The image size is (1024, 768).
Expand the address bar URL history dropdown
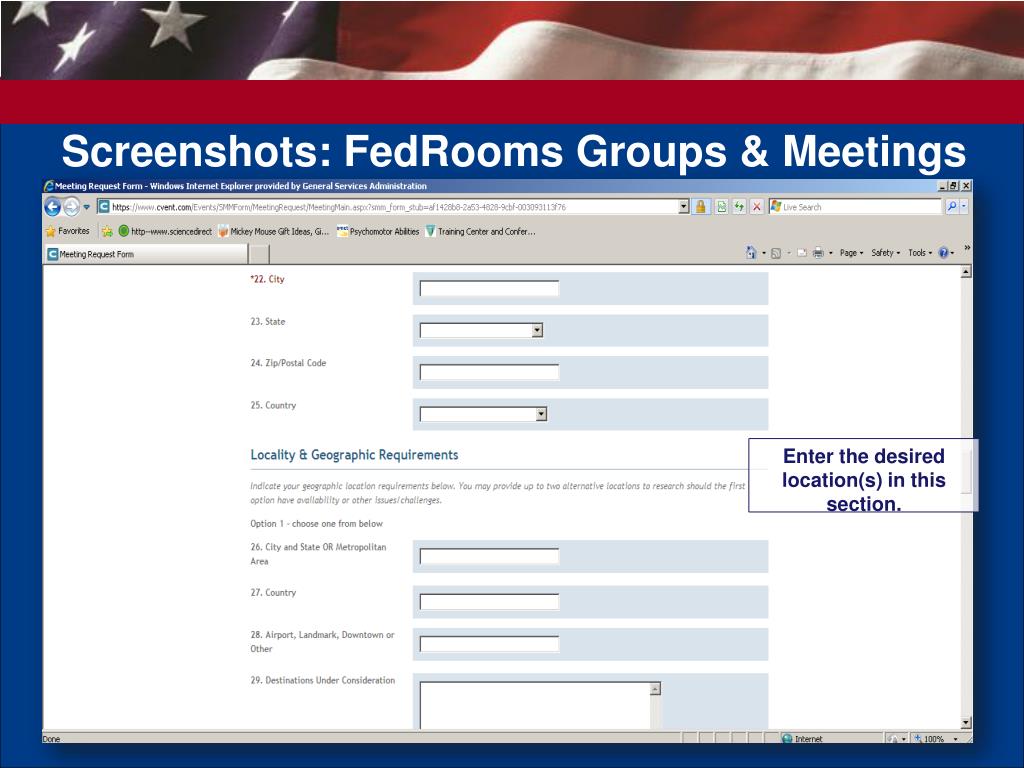pos(684,207)
